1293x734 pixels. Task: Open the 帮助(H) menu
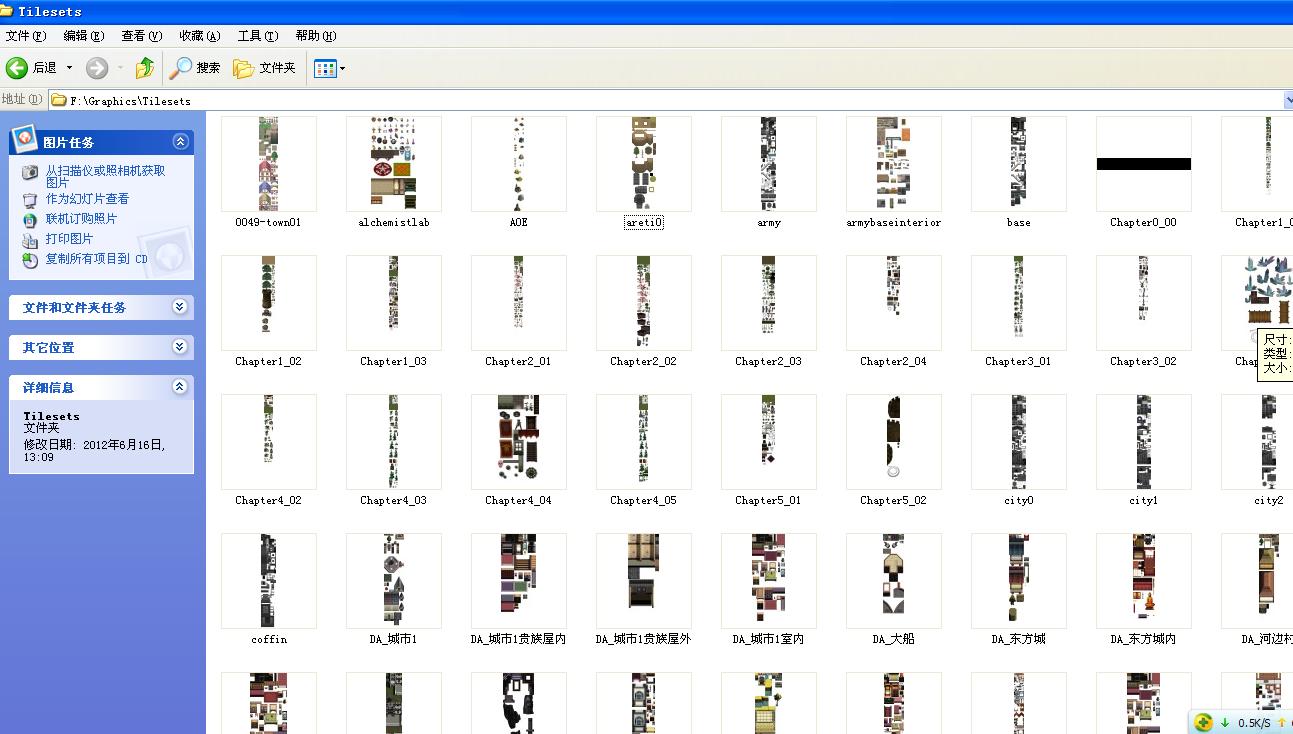[316, 36]
